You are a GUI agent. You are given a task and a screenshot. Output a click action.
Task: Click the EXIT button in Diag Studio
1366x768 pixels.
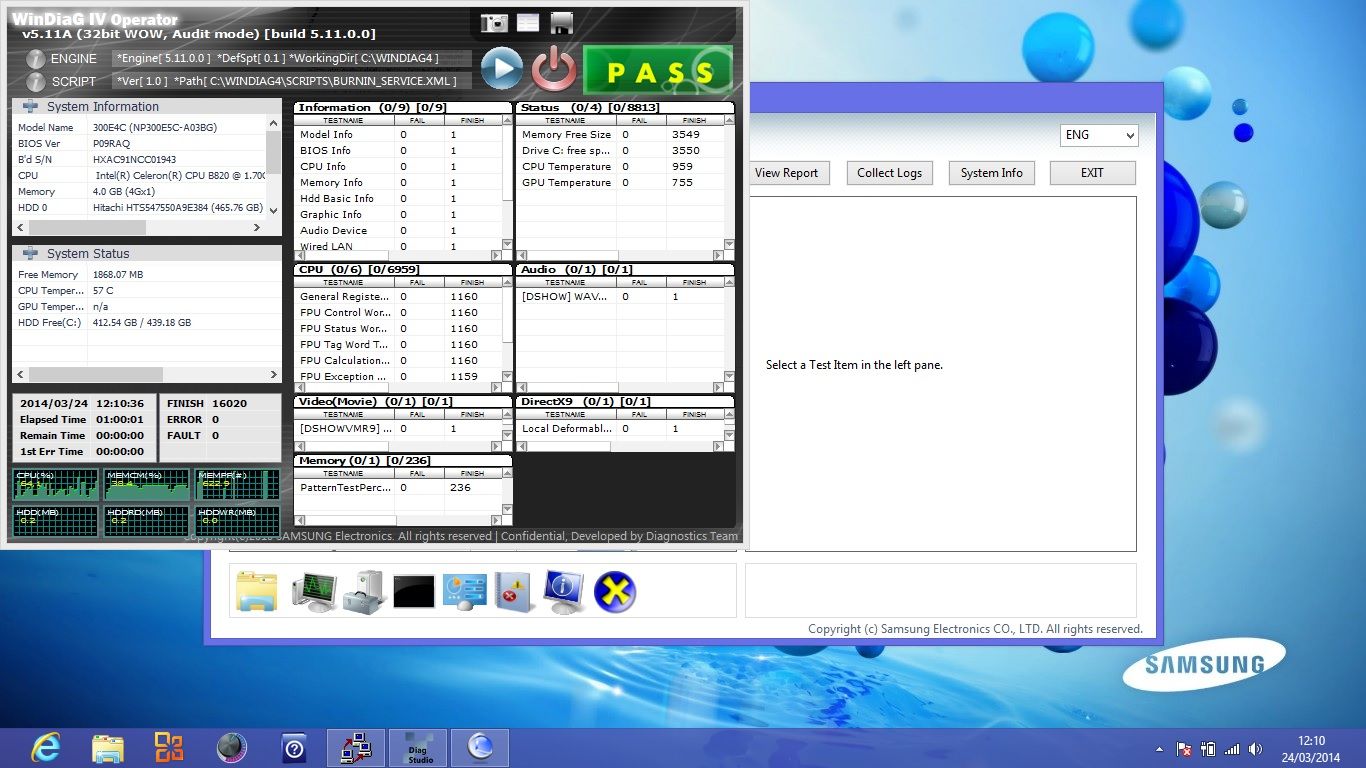(1092, 173)
